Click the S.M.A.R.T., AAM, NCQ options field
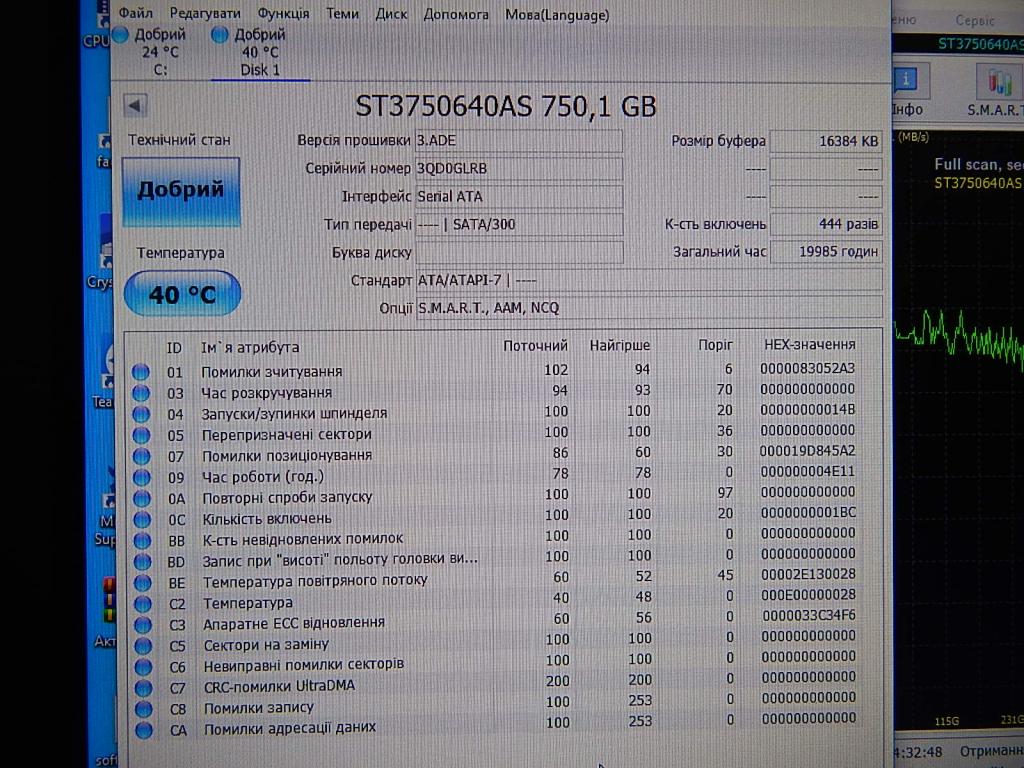Image resolution: width=1024 pixels, height=768 pixels. (x=649, y=308)
